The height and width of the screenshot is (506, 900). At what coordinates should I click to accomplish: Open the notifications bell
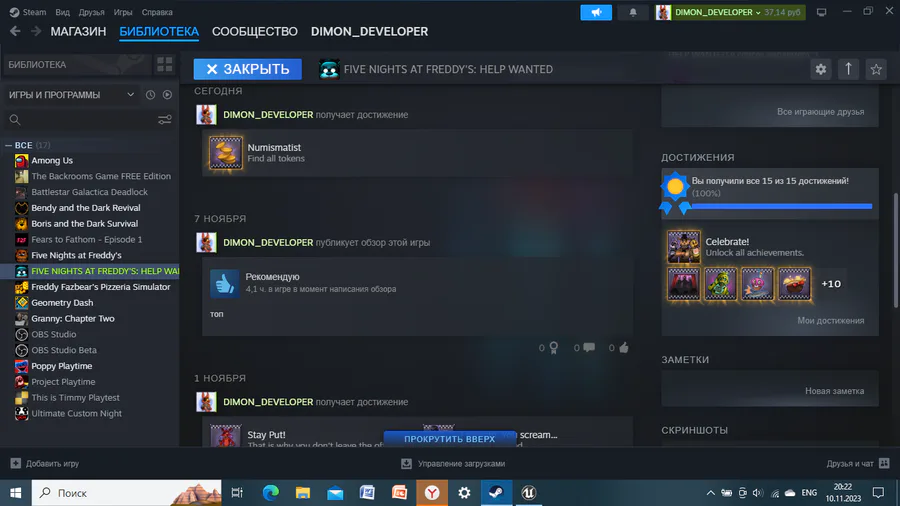[x=633, y=12]
